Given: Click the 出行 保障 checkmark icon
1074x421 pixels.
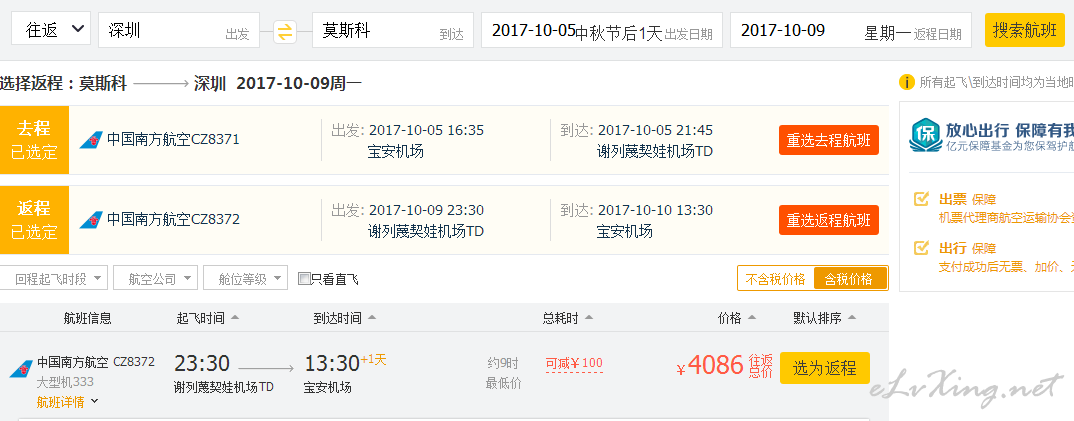Looking at the screenshot, I should [921, 247].
